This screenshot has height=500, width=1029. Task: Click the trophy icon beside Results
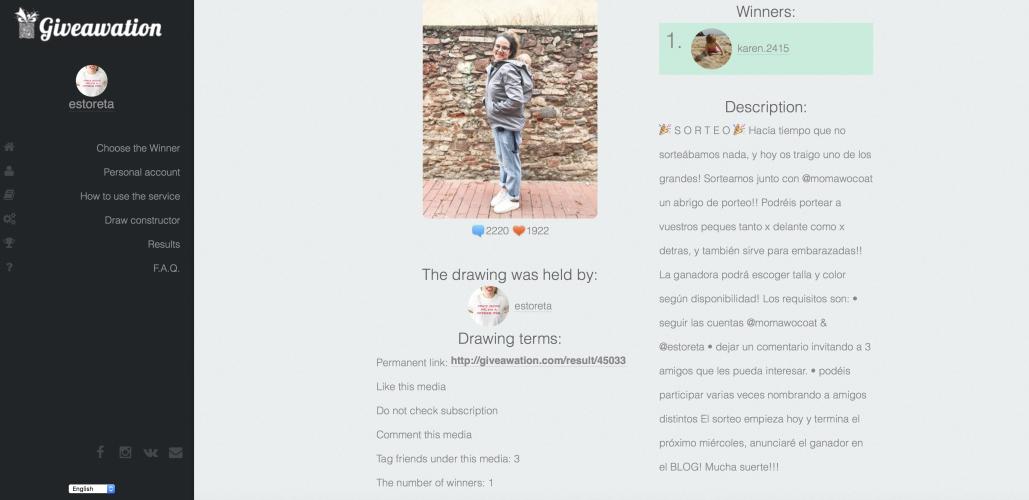pyautogui.click(x=9, y=243)
